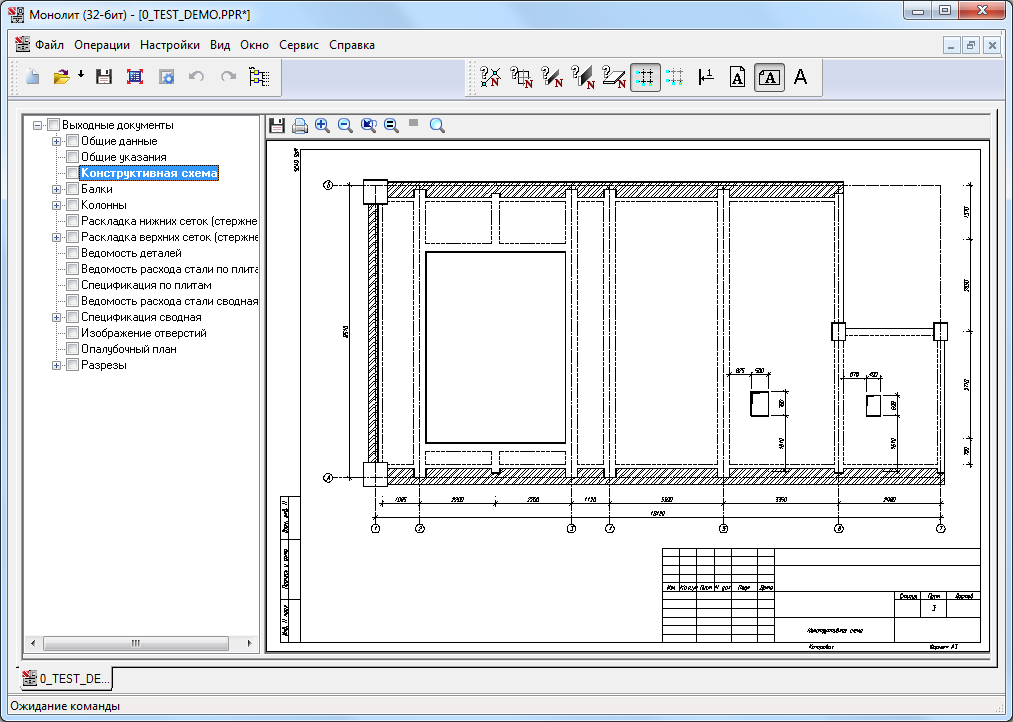The height and width of the screenshot is (722, 1013).
Task: Save the drawing via preview toolbar diskette
Action: point(277,125)
